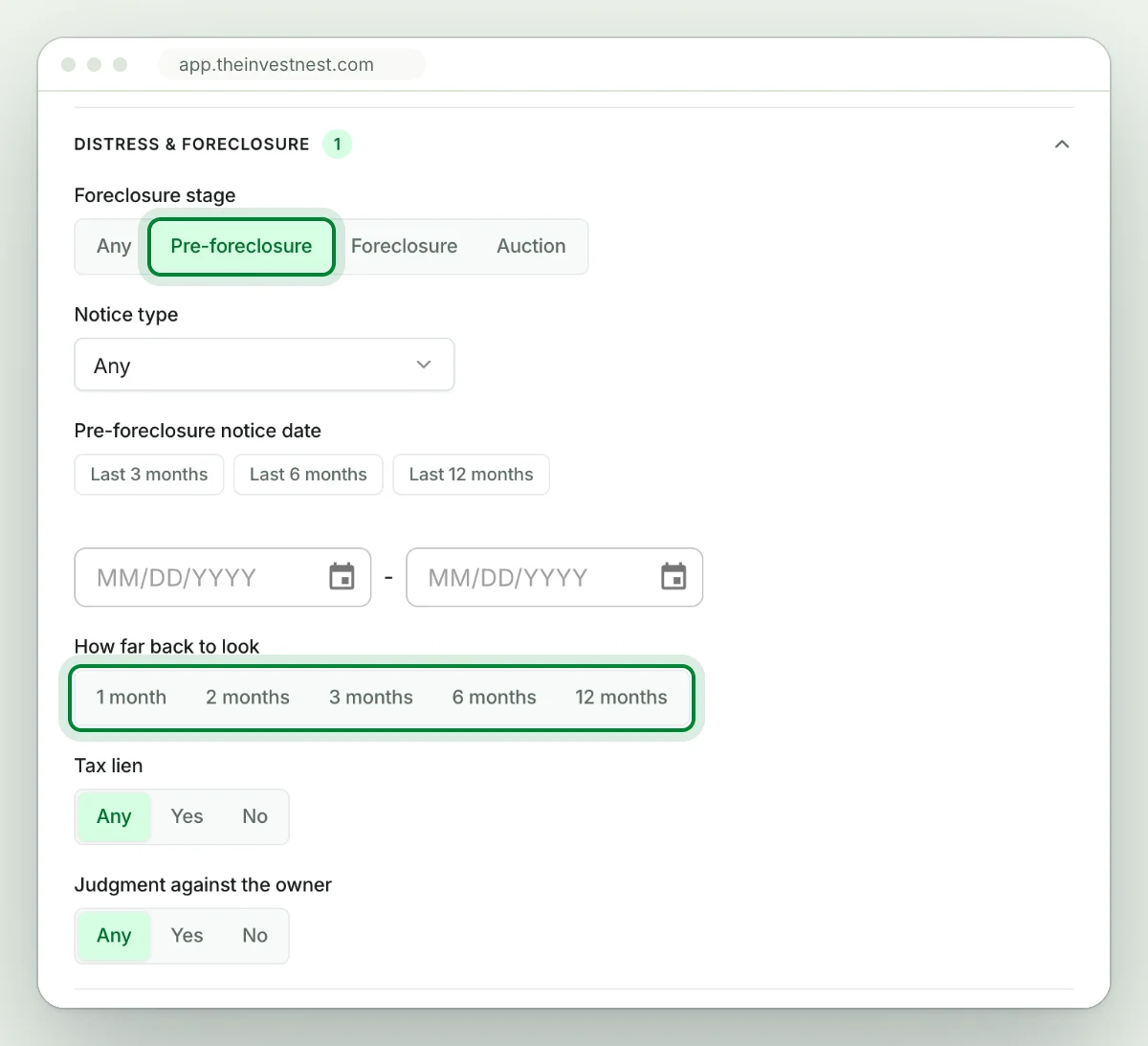Select Foreclosure stage option
Screen dimensions: 1148x1046
pyautogui.click(x=404, y=246)
